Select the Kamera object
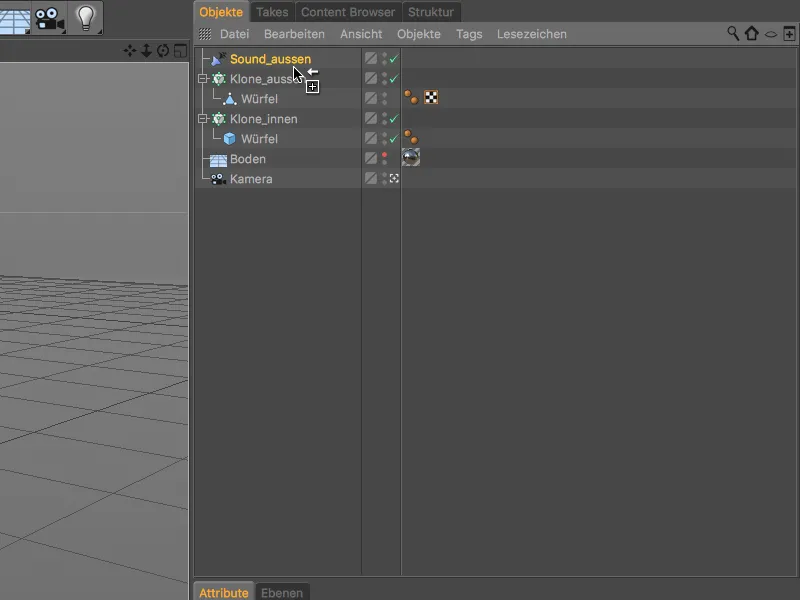Viewport: 800px width, 600px height. [251, 179]
